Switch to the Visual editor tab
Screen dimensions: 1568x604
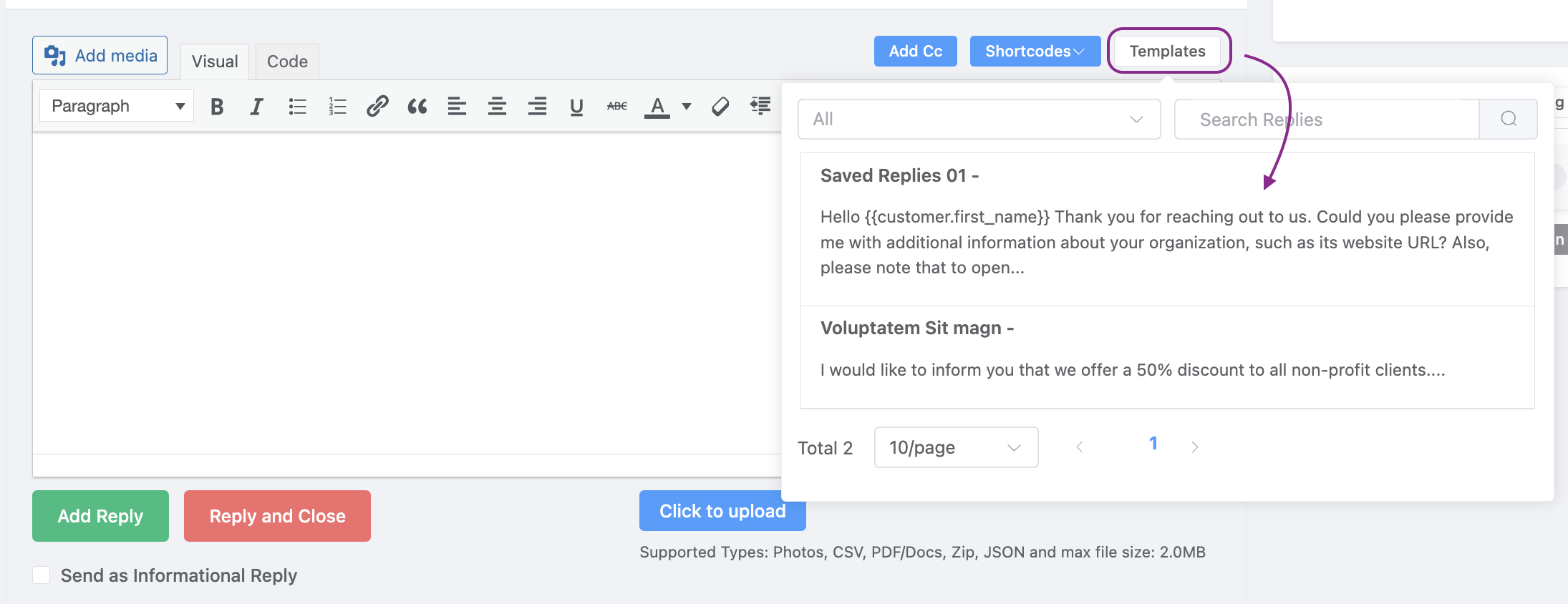click(215, 62)
